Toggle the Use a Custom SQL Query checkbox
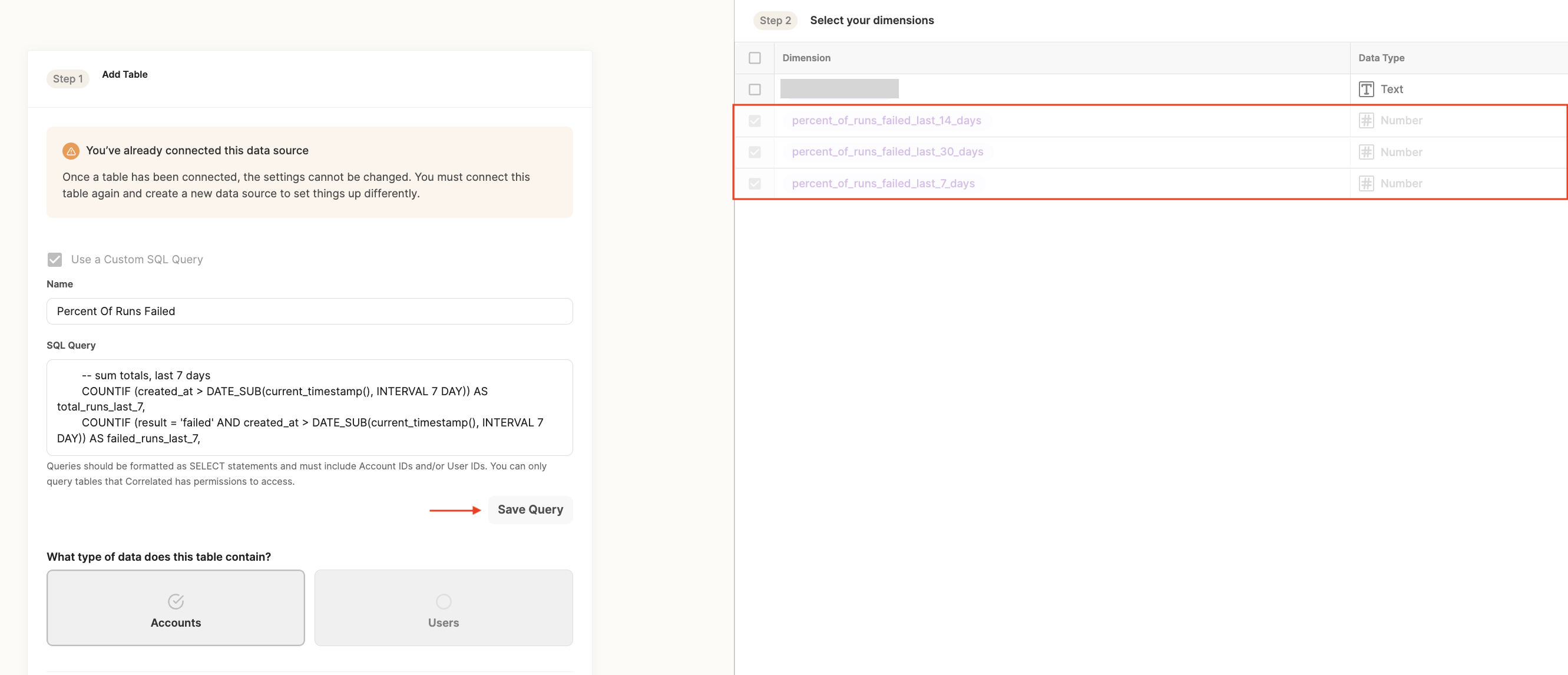This screenshot has height=675, width=1568. tap(55, 260)
